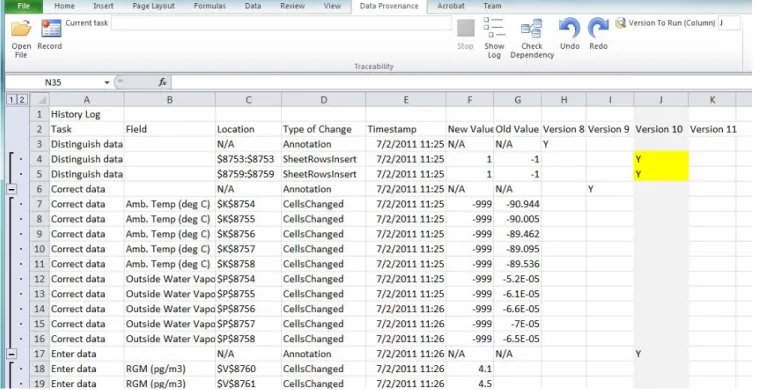Image resolution: width=758 pixels, height=390 pixels.
Task: Click the $V$8760 location cell
Action: click(248, 369)
